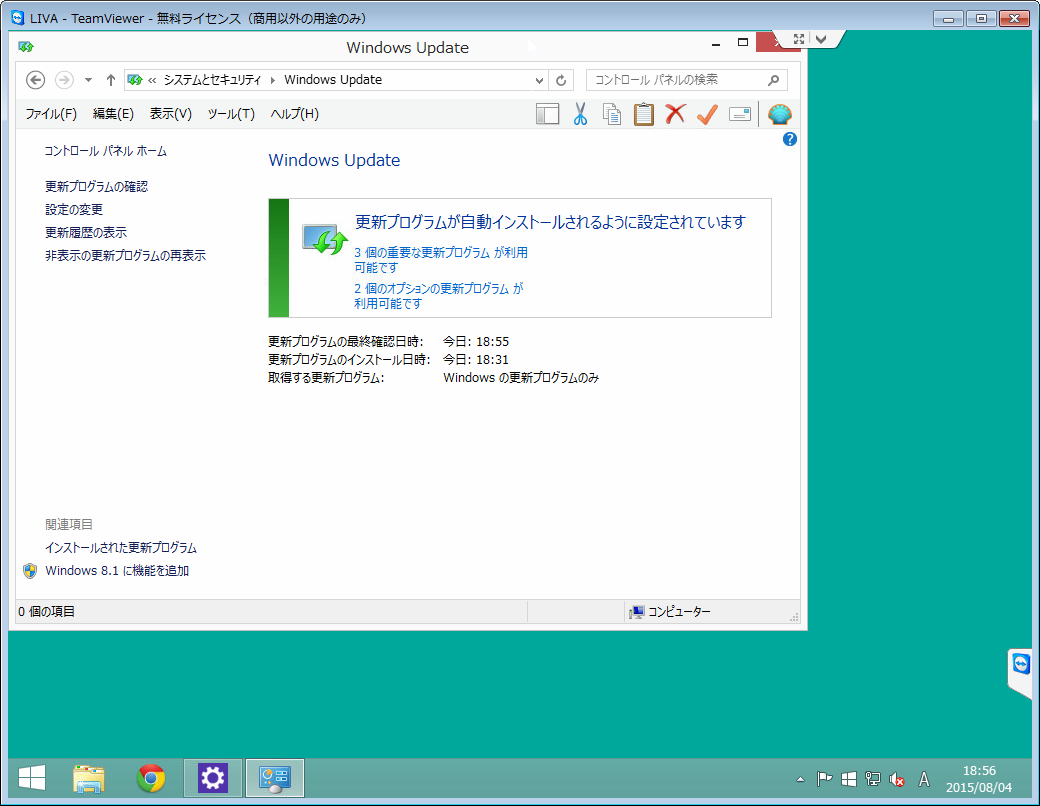Click Windows 8.1 に機能を追加 link

117,571
